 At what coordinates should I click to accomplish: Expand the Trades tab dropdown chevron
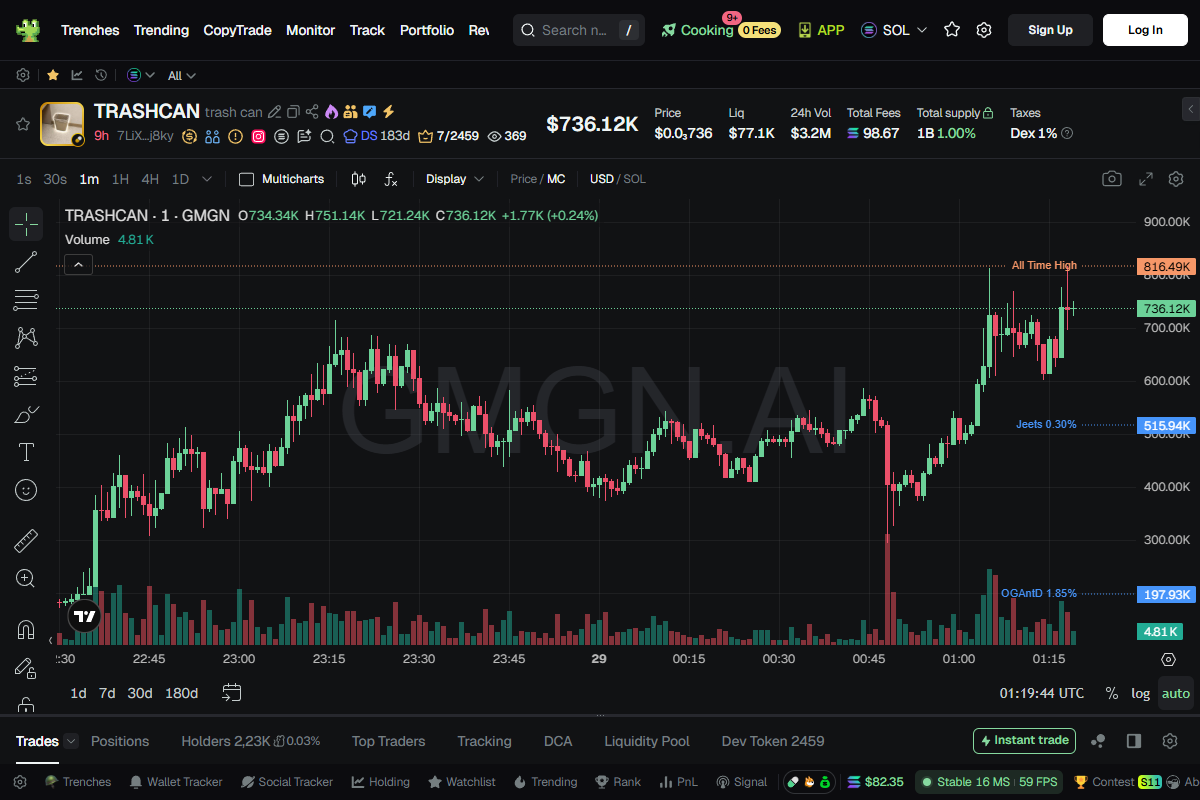(71, 741)
